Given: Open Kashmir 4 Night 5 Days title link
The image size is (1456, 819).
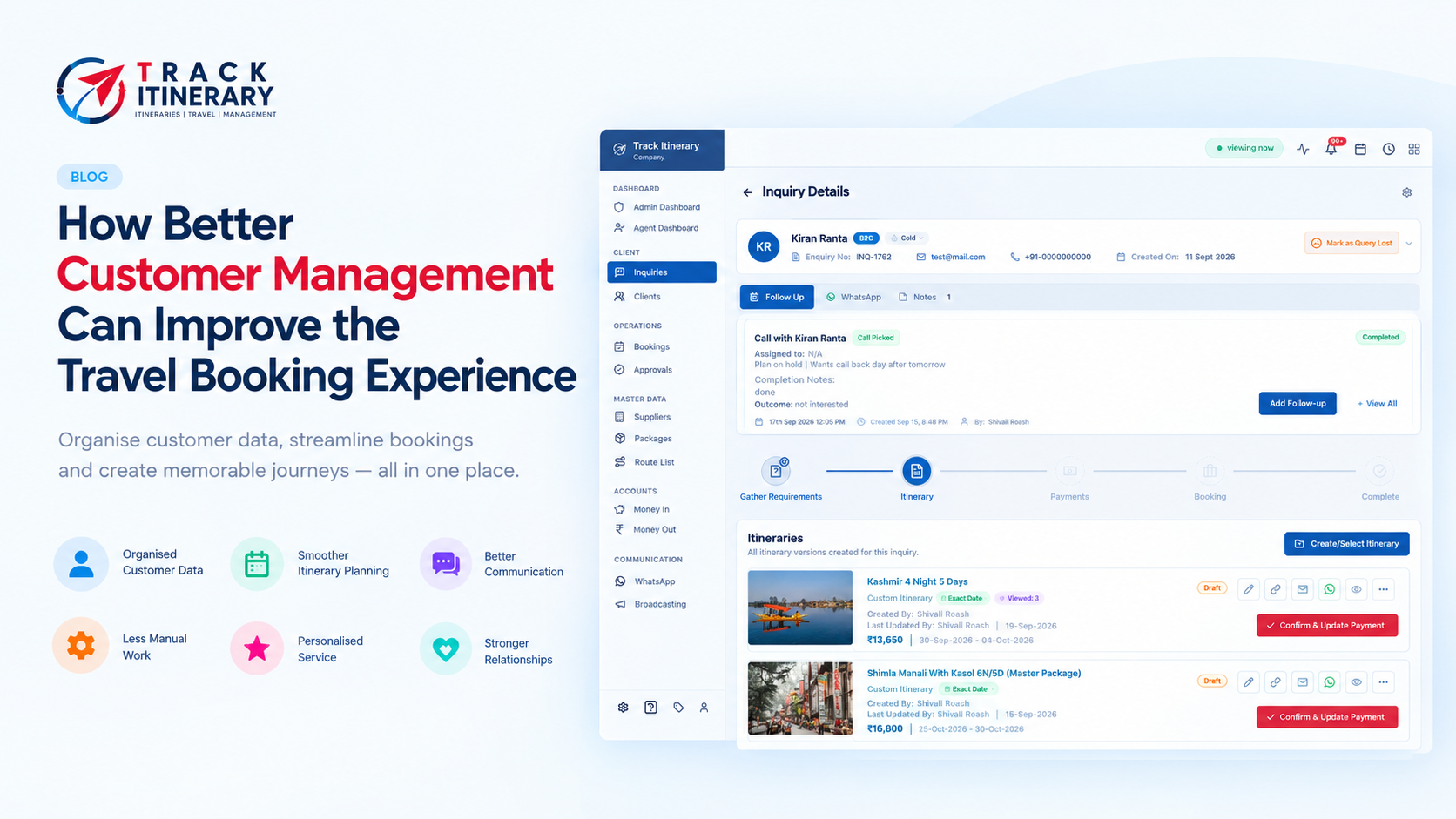Looking at the screenshot, I should 917,581.
